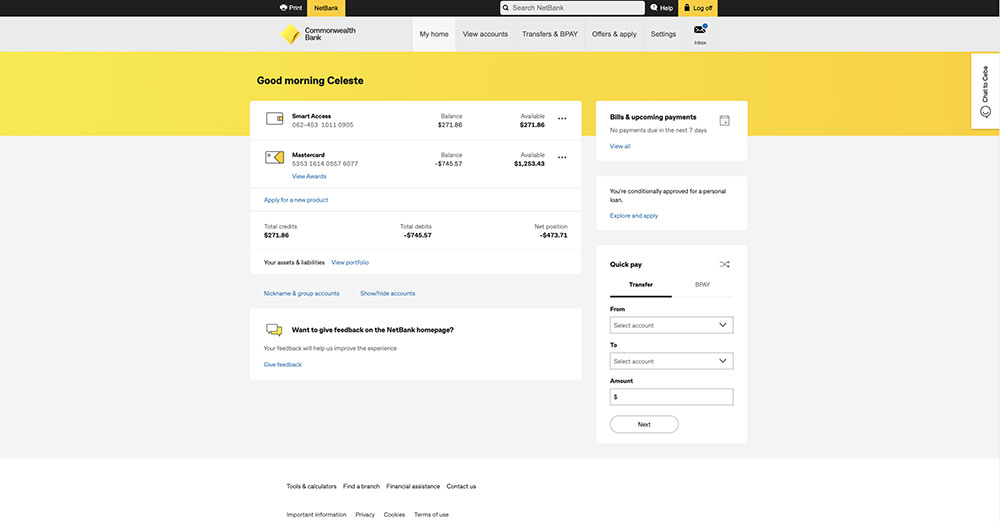The image size is (1000, 522).
Task: Click the Help chat bubble icon
Action: tap(654, 8)
